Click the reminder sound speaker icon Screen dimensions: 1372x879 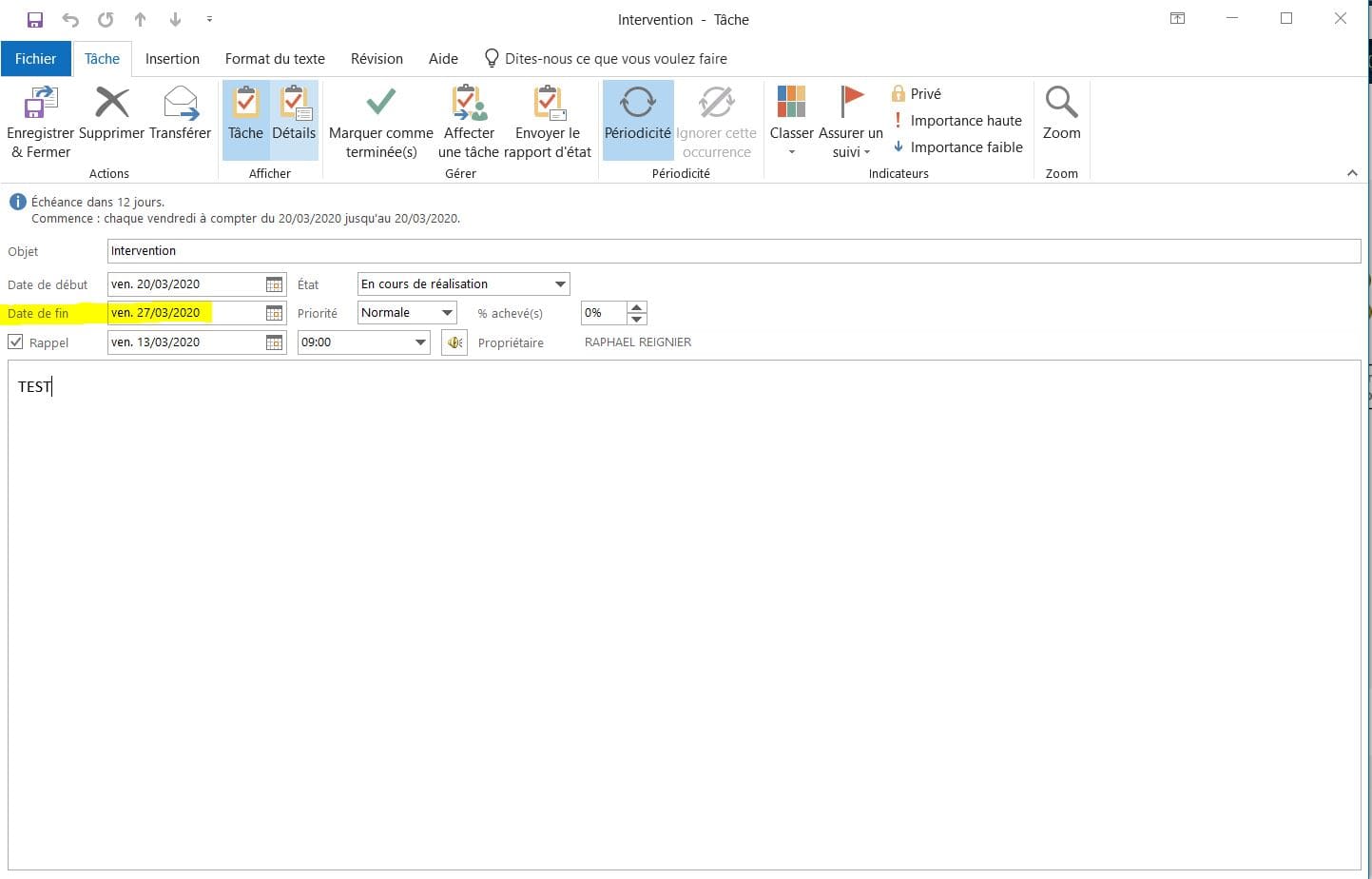point(454,342)
